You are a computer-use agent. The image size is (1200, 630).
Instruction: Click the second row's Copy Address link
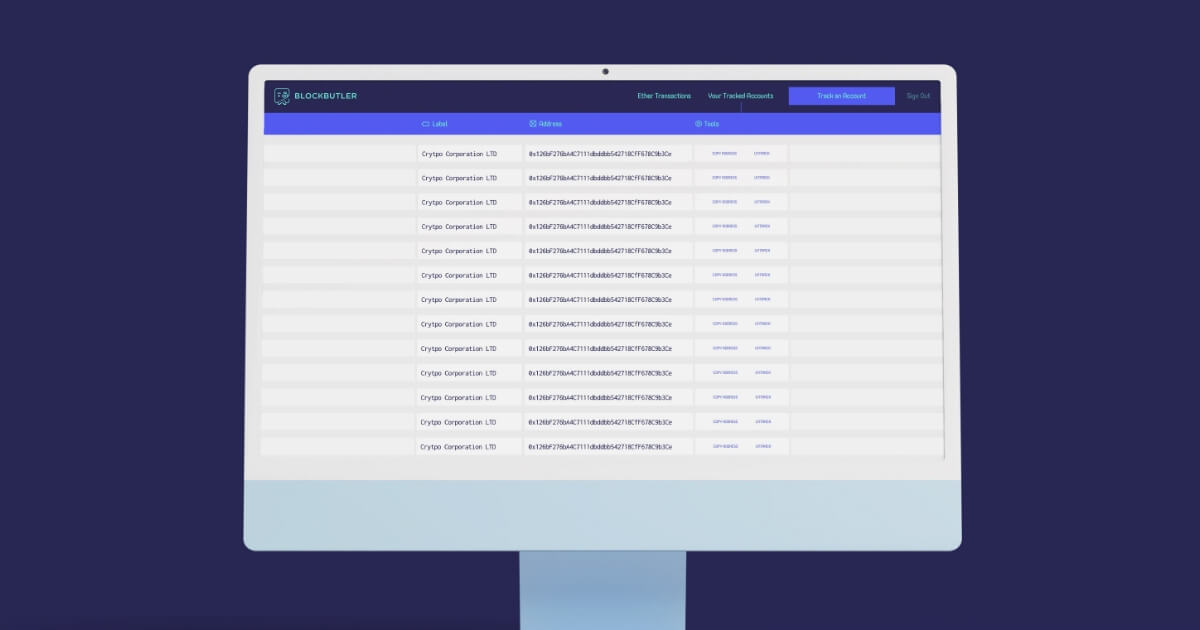[x=724, y=178]
